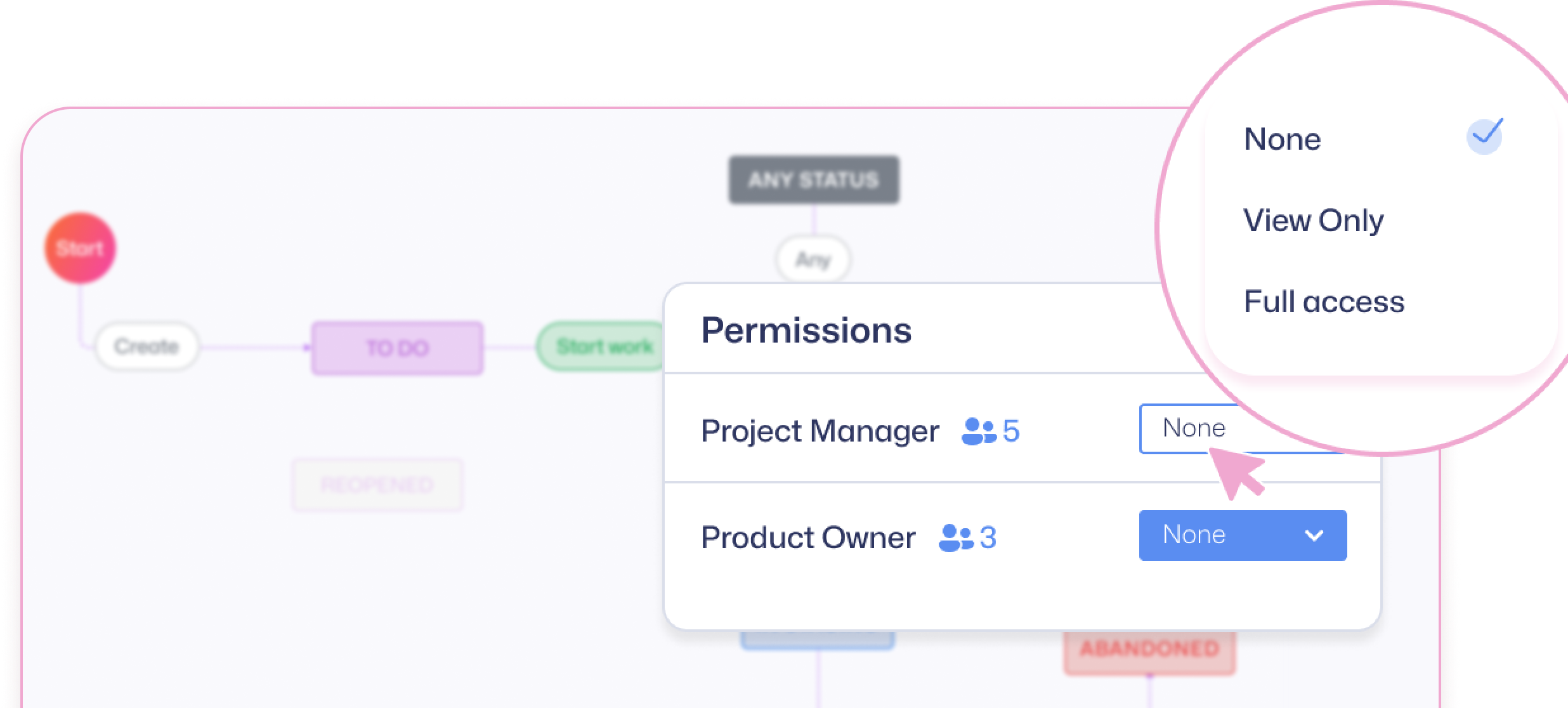Click the Any transition pill
The height and width of the screenshot is (708, 1568).
813,259
